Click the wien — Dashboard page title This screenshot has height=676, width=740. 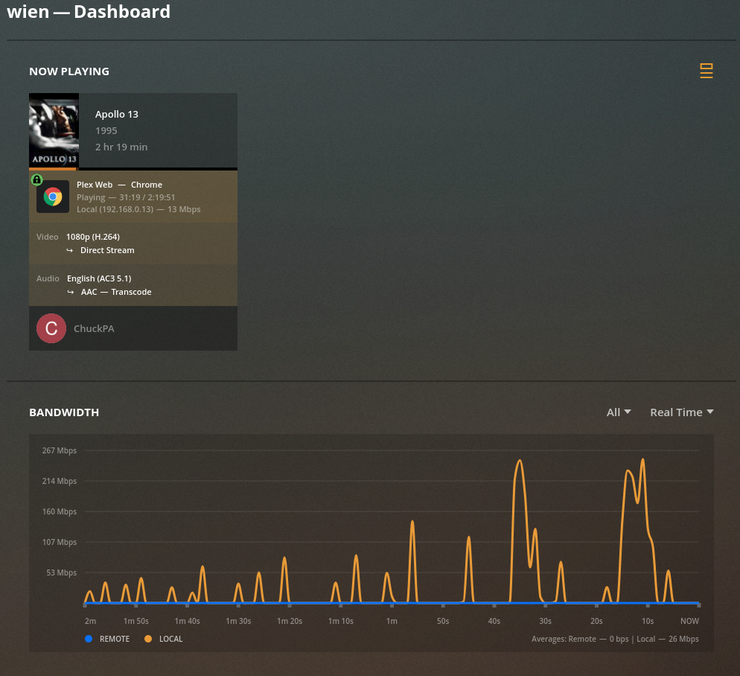(x=88, y=11)
